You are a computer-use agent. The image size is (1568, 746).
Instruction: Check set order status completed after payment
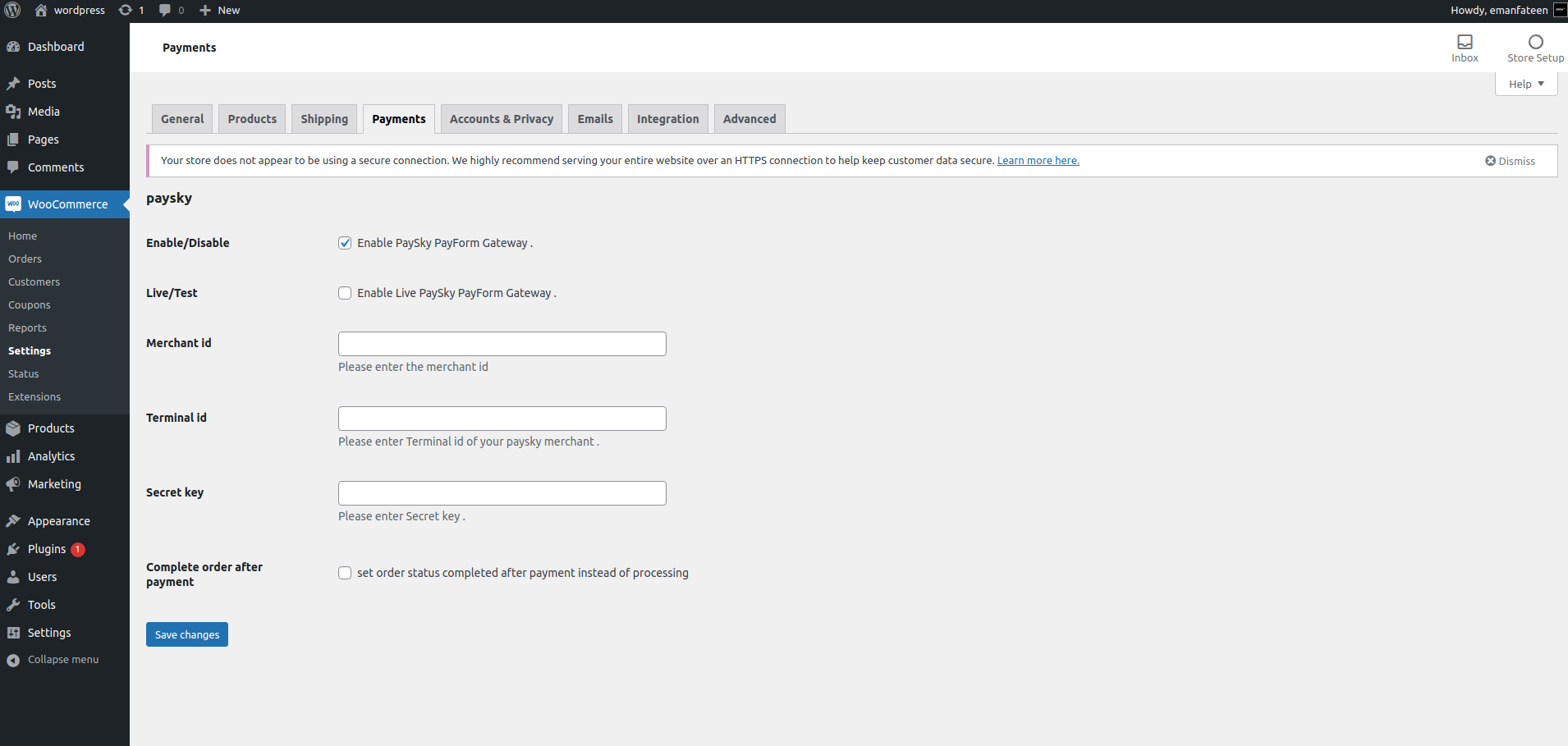pos(345,573)
